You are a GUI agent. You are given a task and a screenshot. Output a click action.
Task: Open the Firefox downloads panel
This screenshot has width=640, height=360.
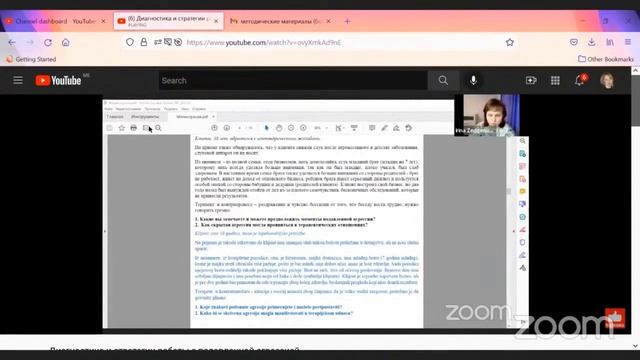(x=592, y=42)
